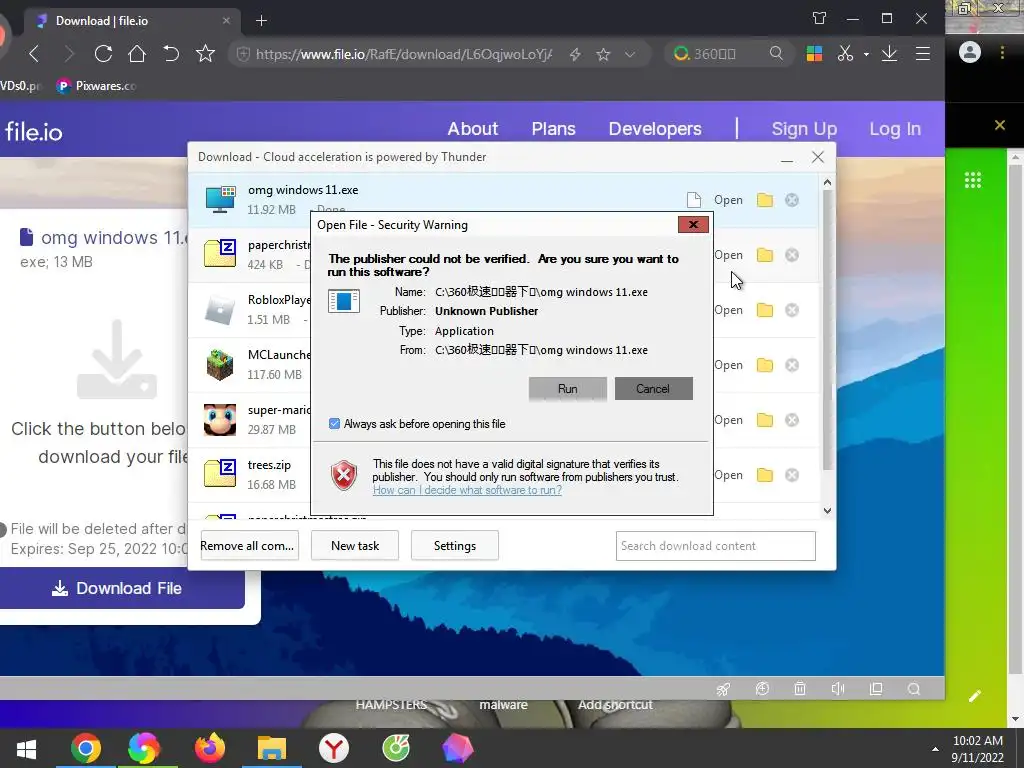Click search magnifier icon in 360 search box

[776, 54]
